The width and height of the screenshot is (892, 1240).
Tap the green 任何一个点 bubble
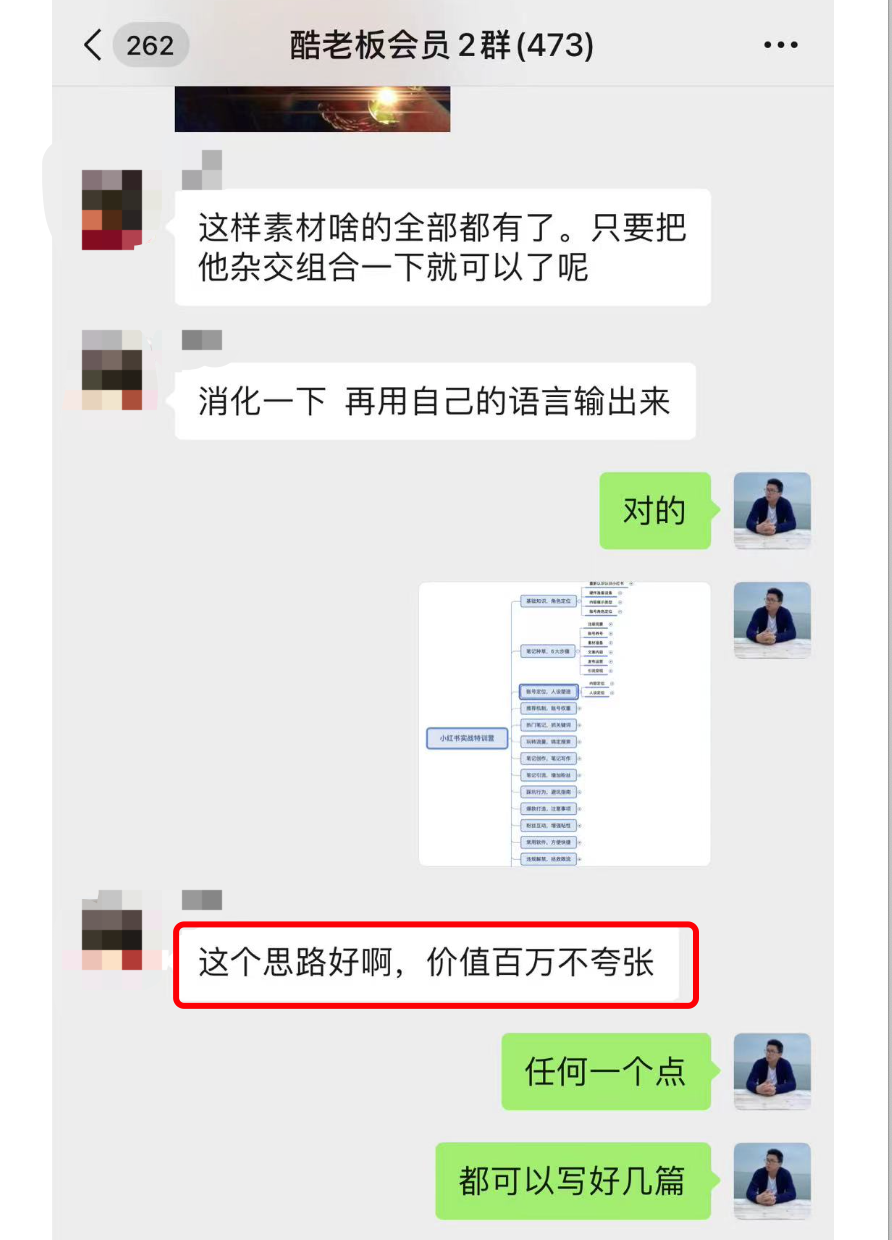606,1071
